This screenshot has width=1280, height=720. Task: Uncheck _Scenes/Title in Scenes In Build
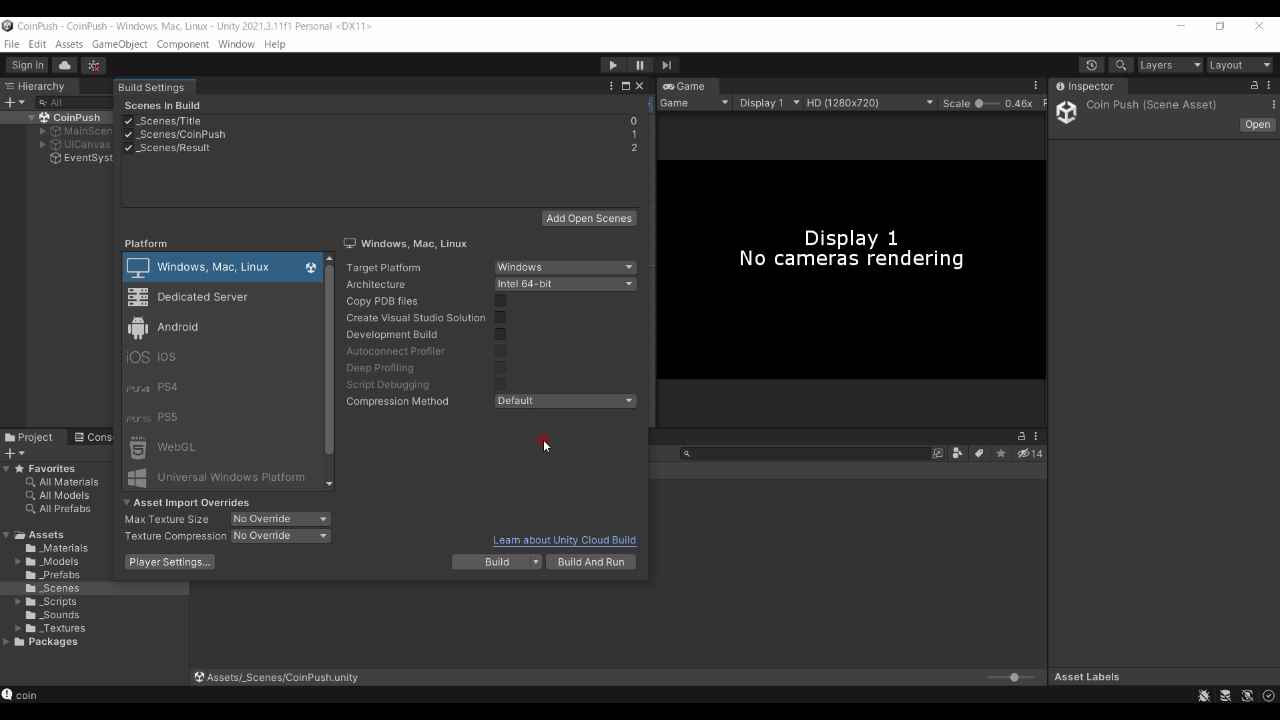coord(128,121)
